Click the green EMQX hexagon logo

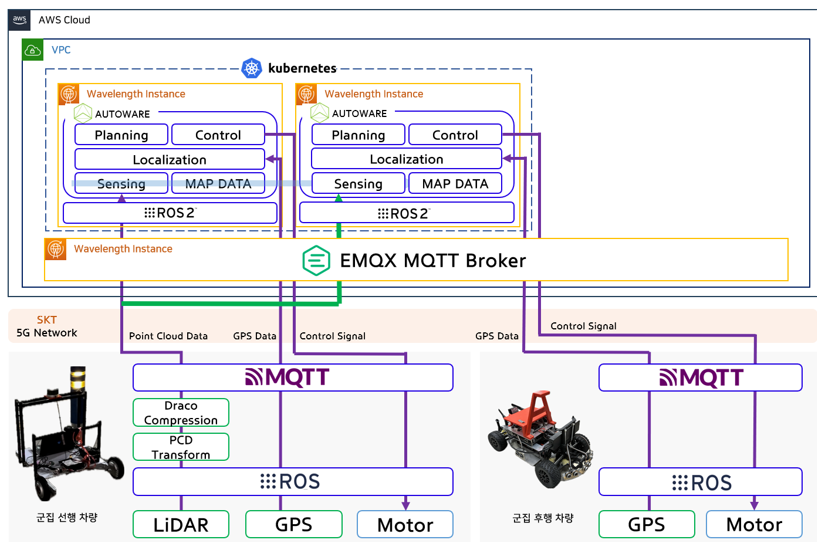tap(316, 260)
